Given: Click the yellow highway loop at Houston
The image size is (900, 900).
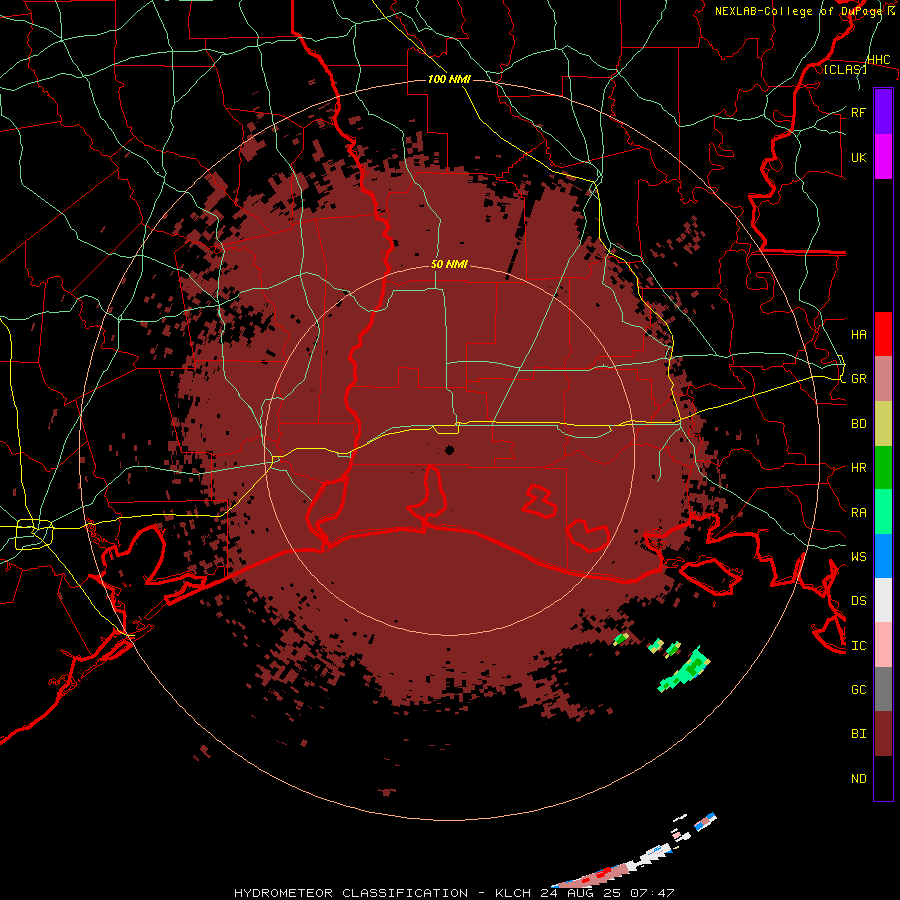Looking at the screenshot, I should pos(34,534).
